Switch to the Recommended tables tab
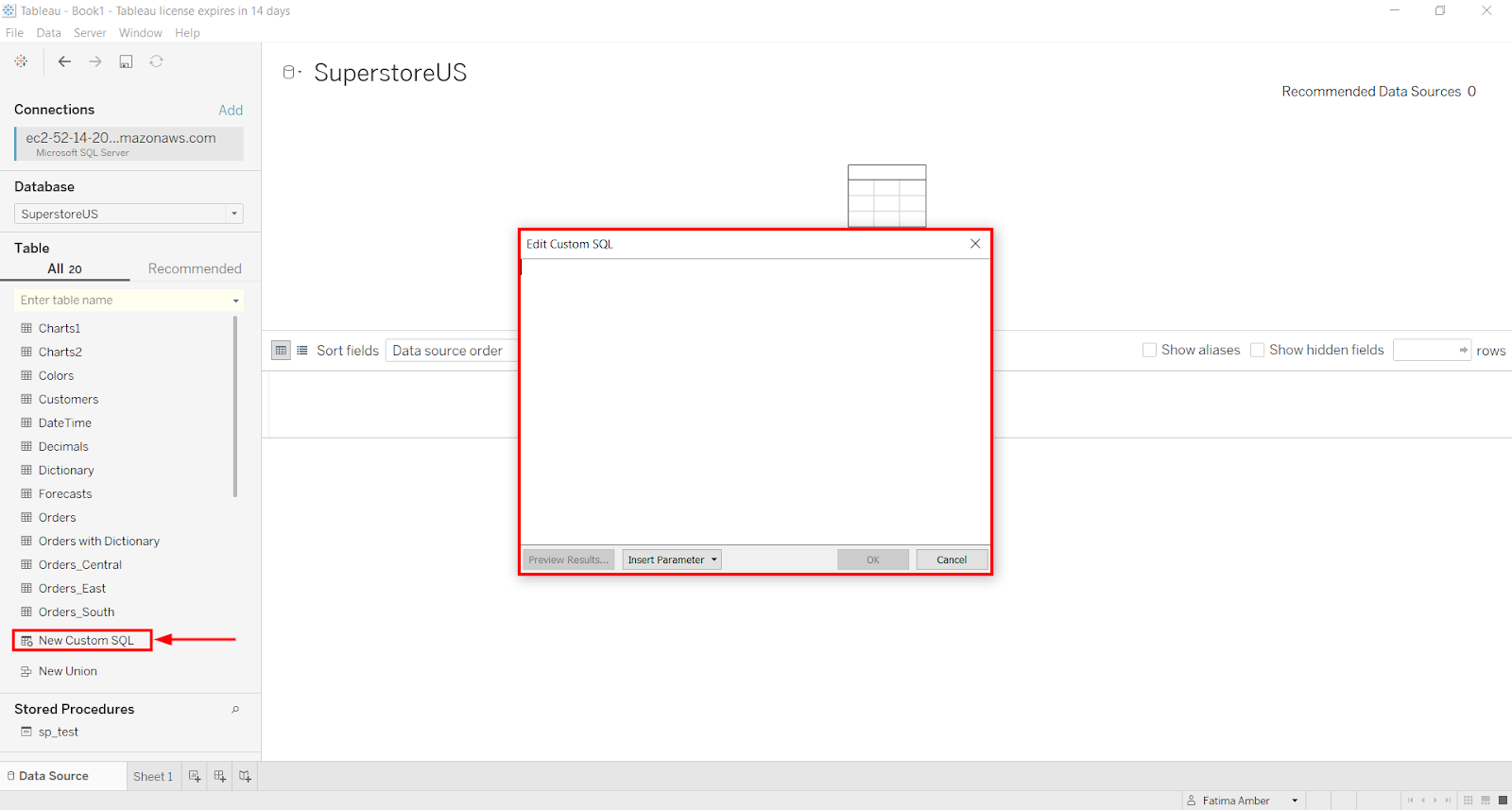This screenshot has width=1512, height=810. point(195,268)
